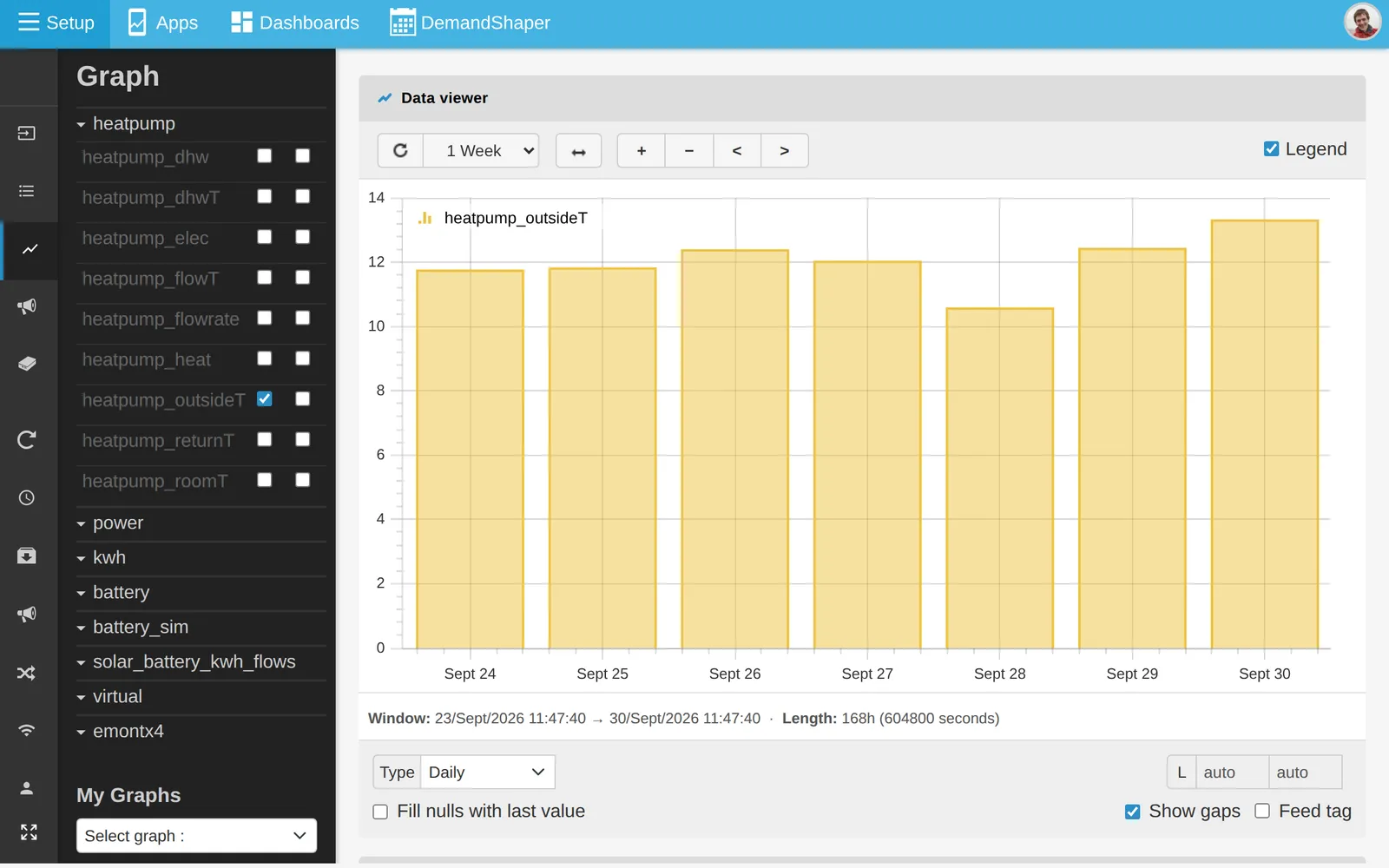Check the right checkbox for heatpump_roomT

(303, 480)
